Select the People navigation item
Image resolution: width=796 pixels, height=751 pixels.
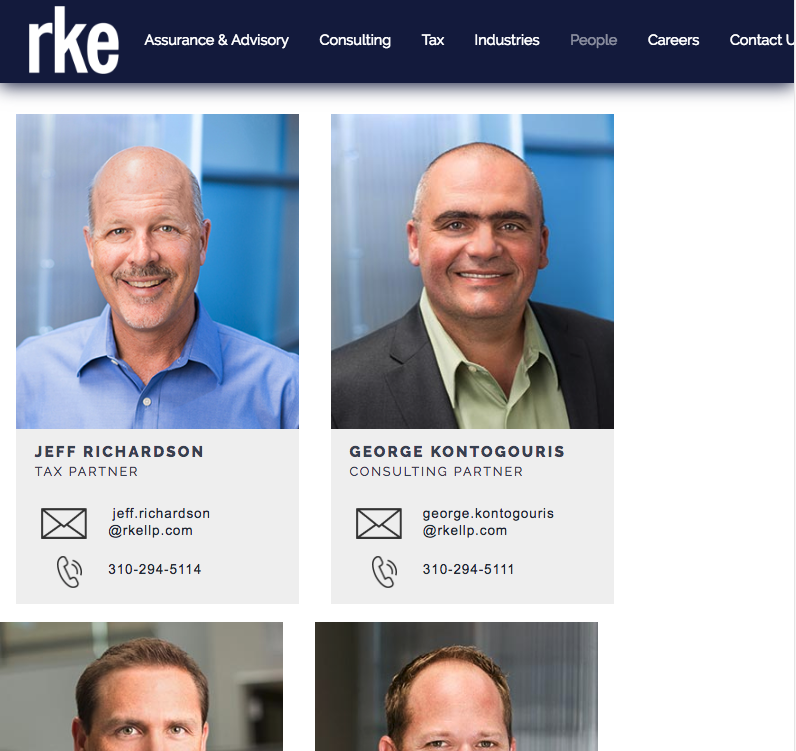pos(593,40)
